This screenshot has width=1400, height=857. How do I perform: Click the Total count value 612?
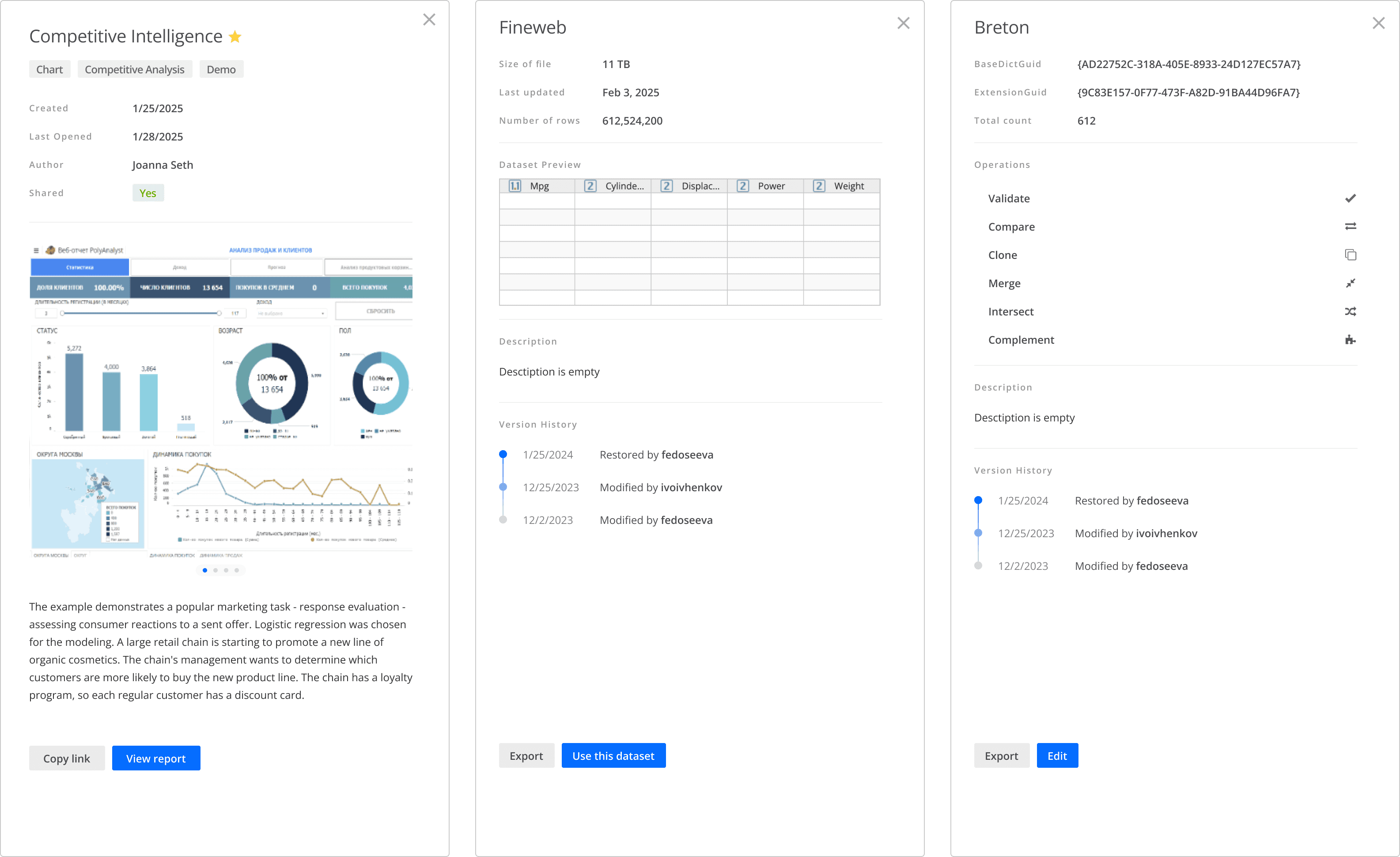tap(1086, 121)
